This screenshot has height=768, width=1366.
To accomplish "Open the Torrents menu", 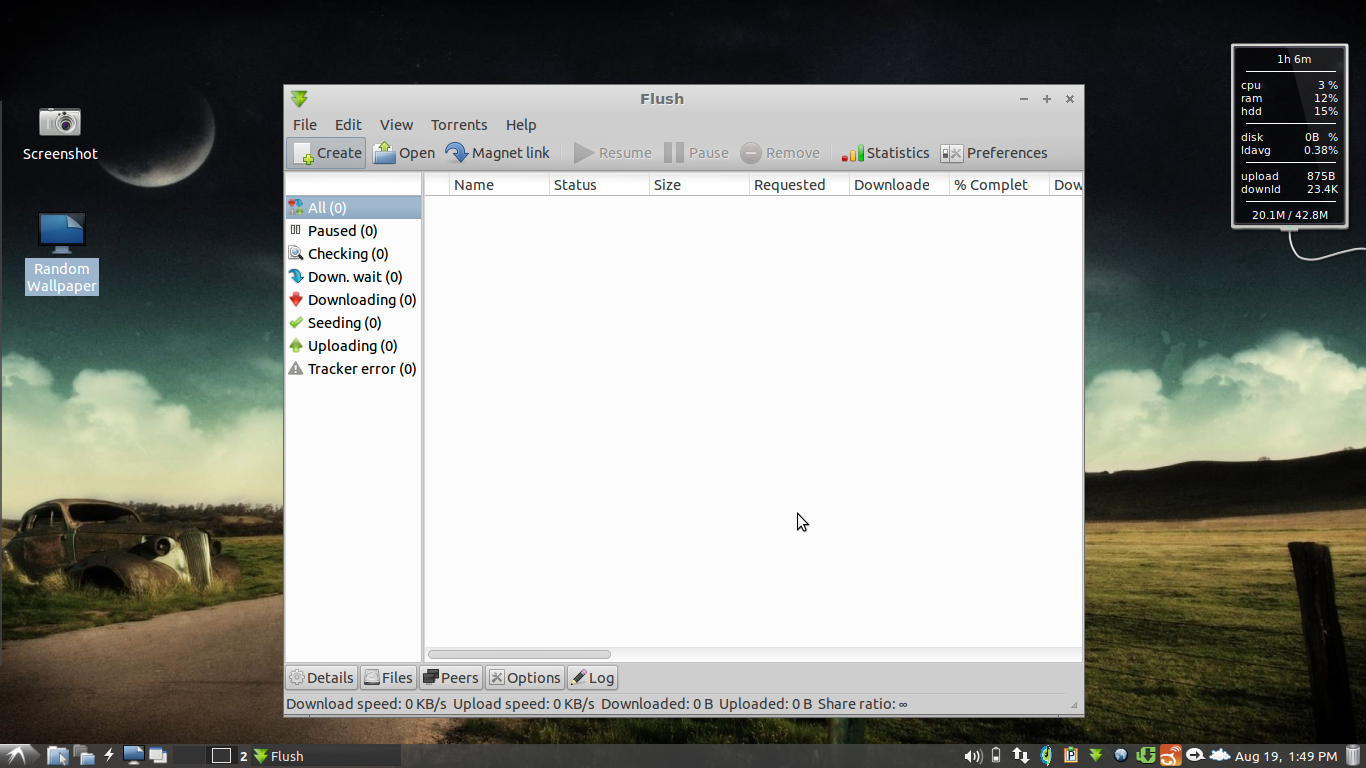I will (x=459, y=125).
